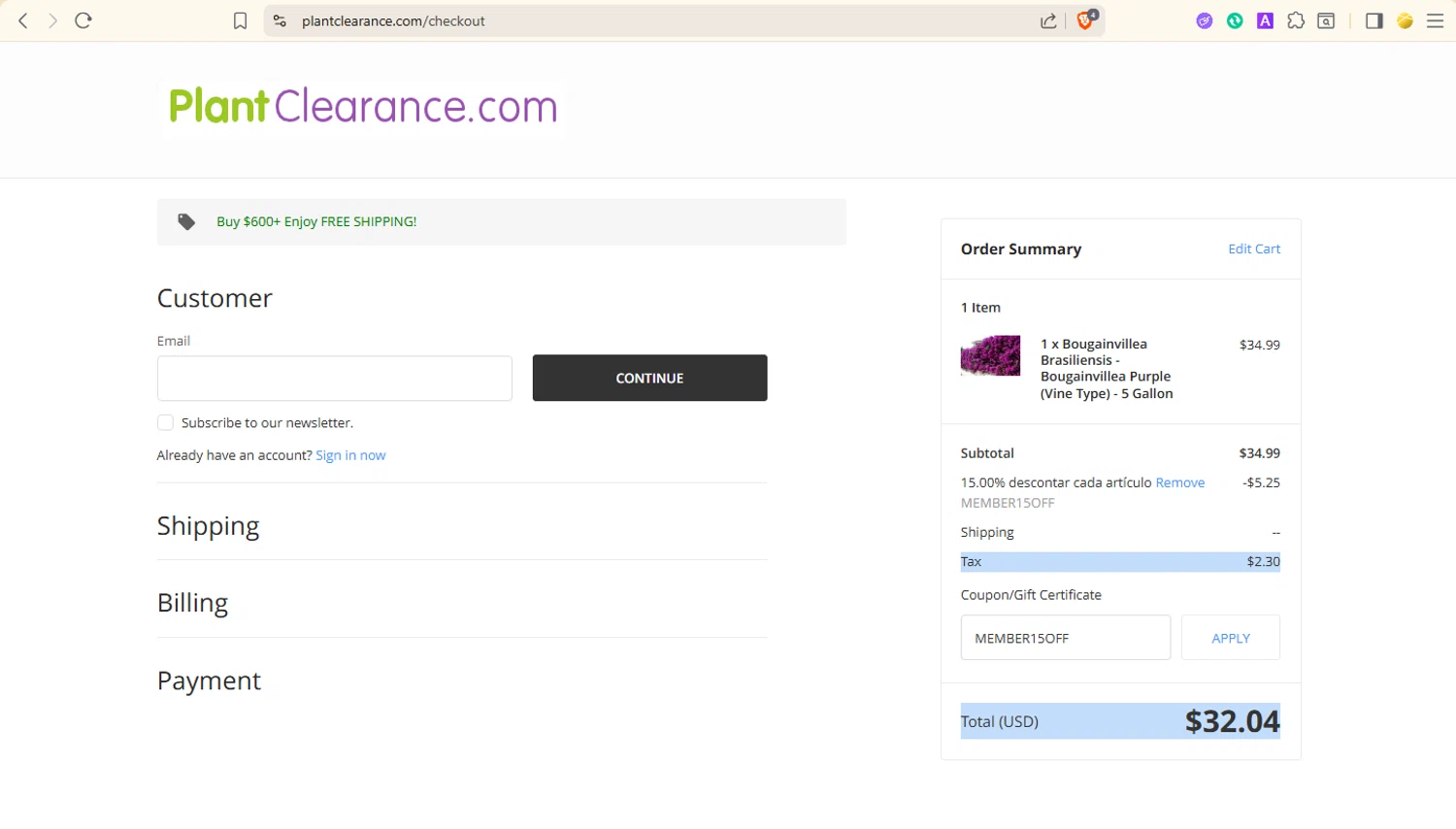Click the Buy $600+ free shipping banner text
The image size is (1456, 829).
pos(316,221)
